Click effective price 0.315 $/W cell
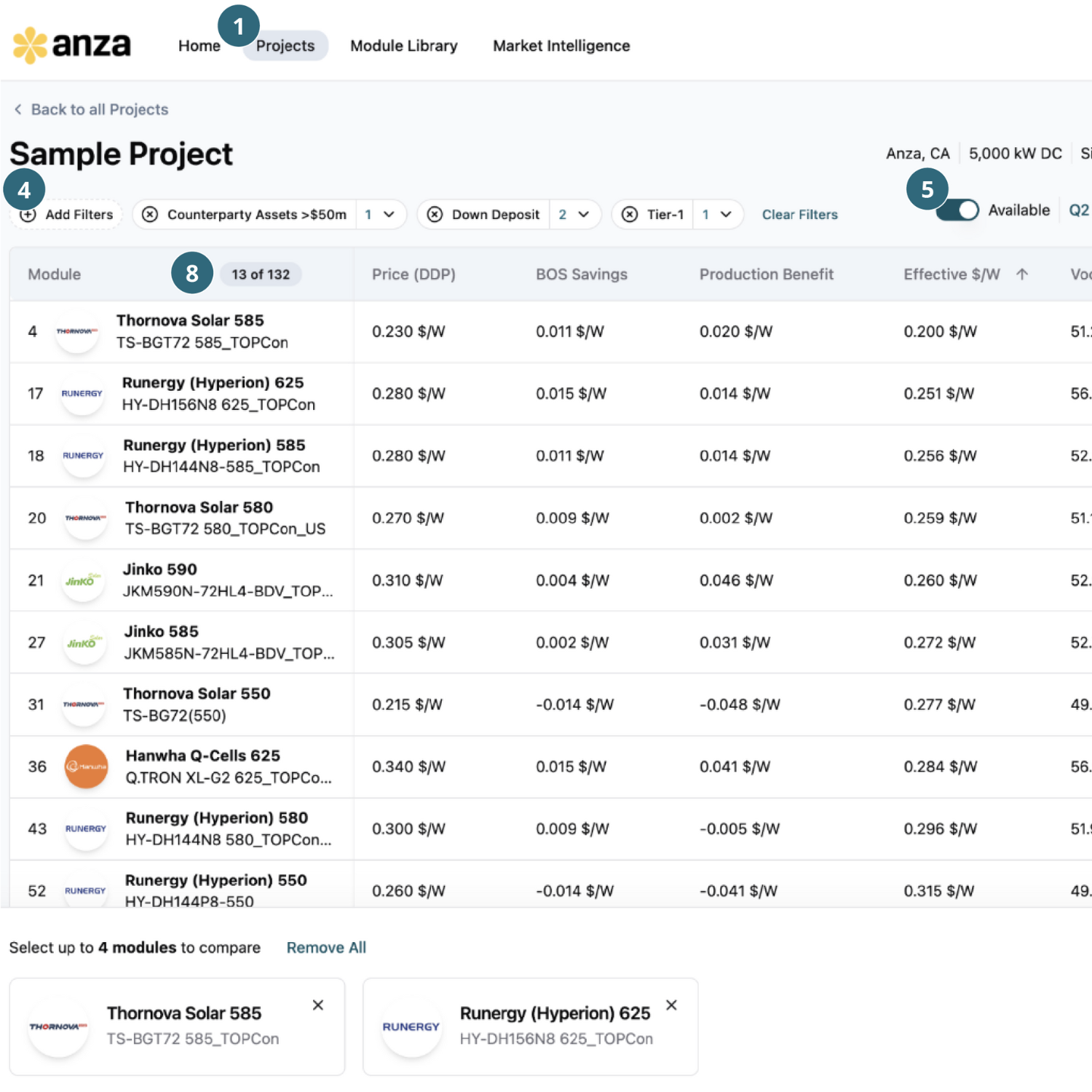This screenshot has width=1092, height=1092. point(939,891)
